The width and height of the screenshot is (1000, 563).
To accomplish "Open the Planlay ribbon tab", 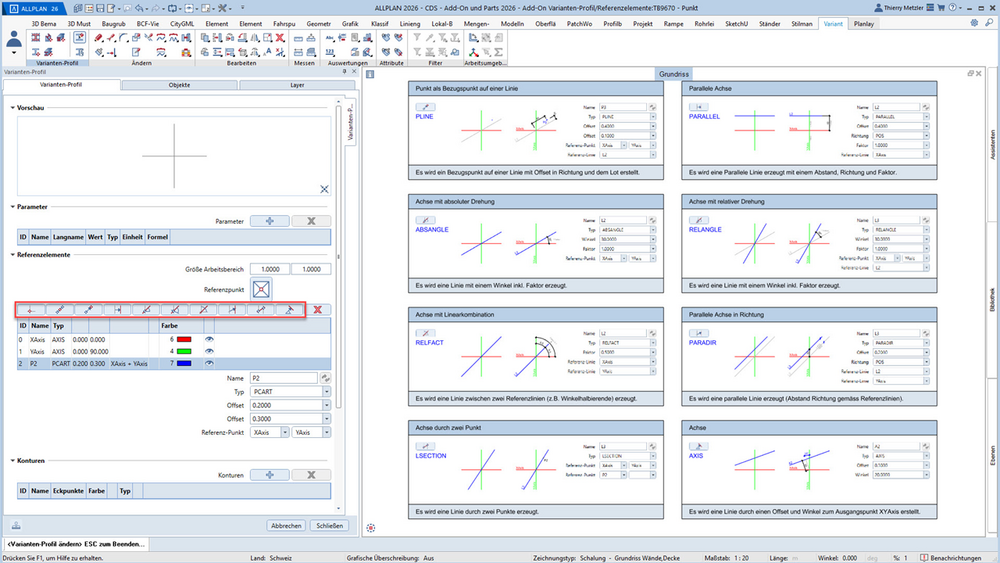I will coord(864,24).
